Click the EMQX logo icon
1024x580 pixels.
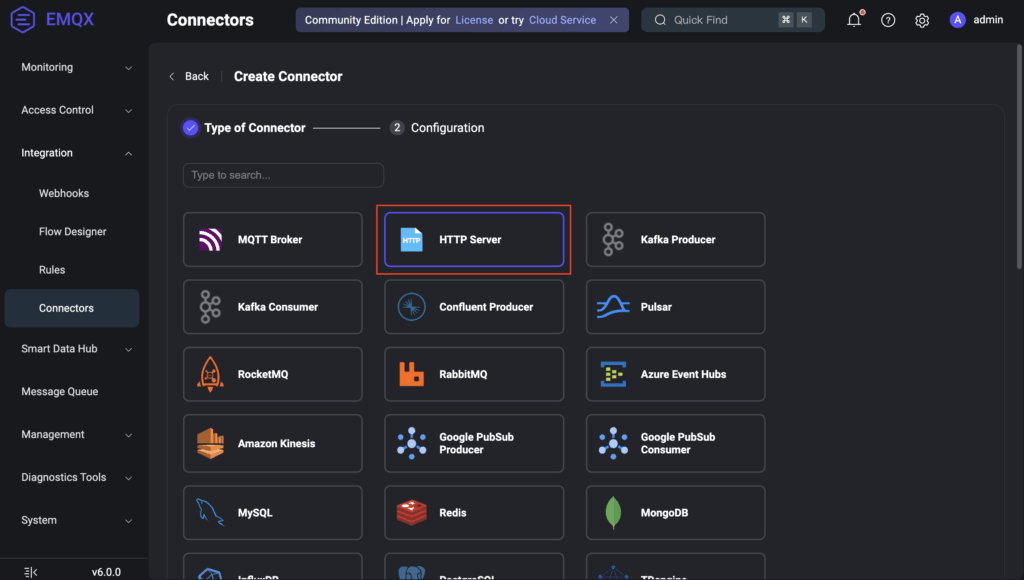click(23, 20)
